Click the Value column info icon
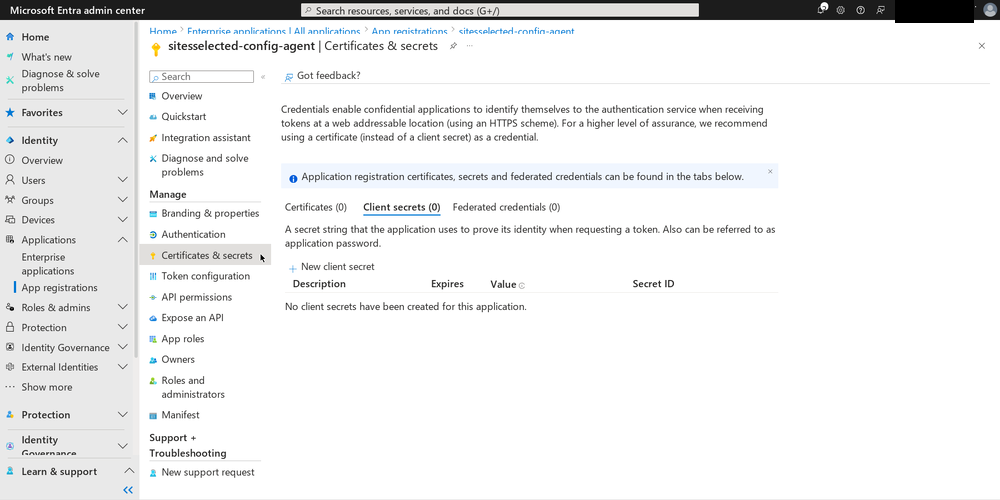The image size is (1000, 500). coord(522,286)
